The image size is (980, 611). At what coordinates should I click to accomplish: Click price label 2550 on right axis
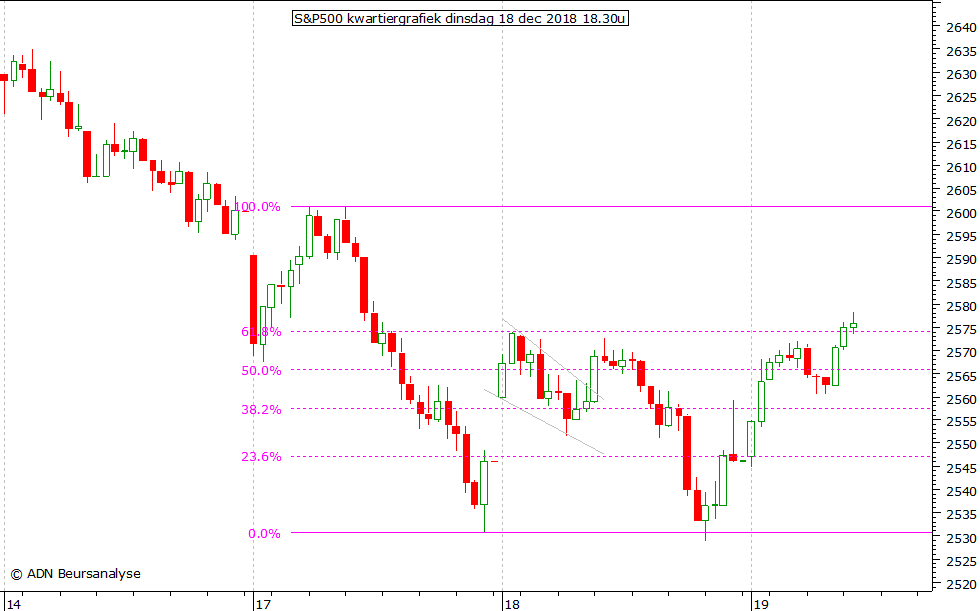[961, 445]
